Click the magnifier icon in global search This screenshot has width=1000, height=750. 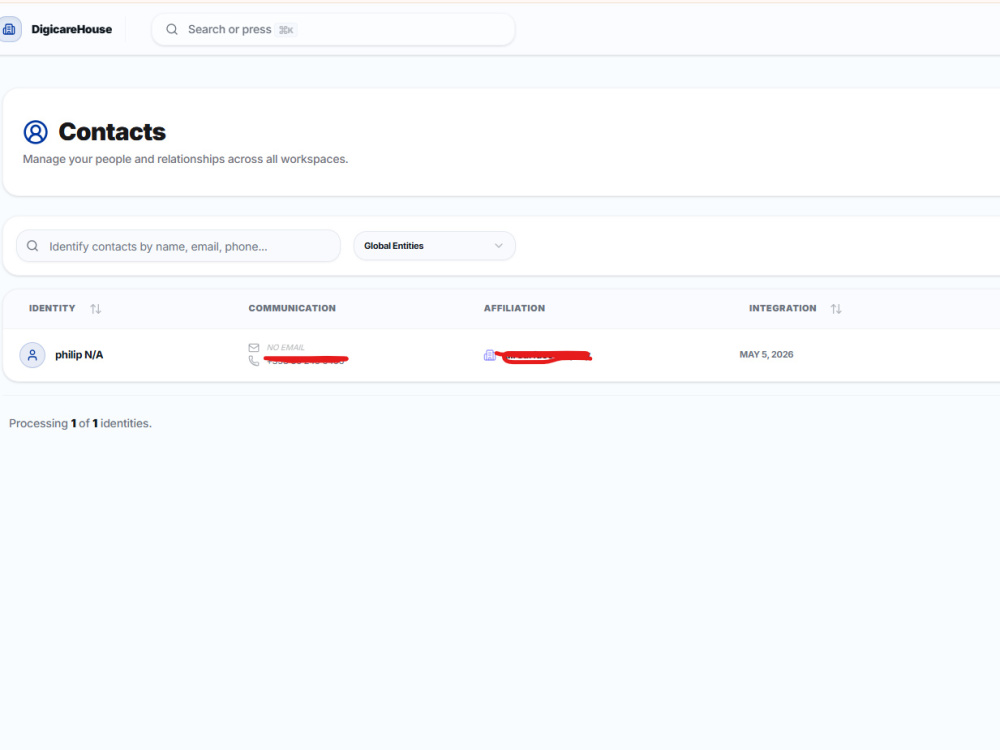pos(172,29)
